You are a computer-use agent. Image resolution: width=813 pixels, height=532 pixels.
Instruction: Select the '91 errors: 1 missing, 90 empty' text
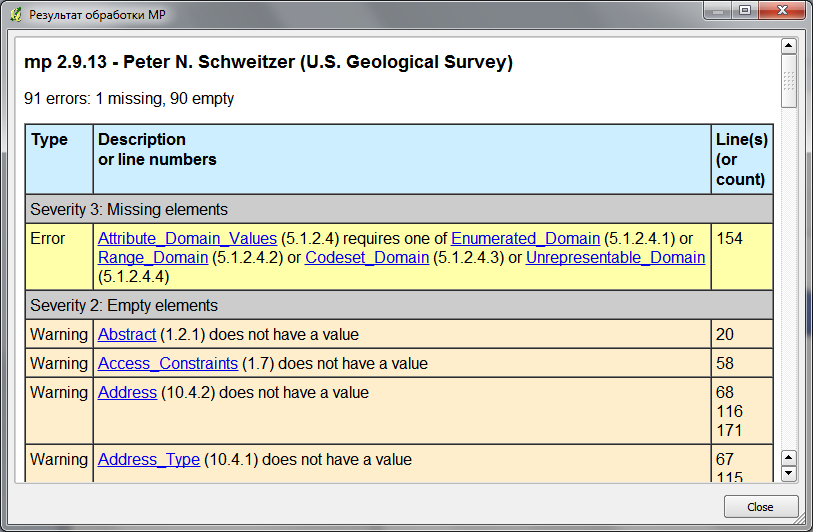click(x=129, y=99)
